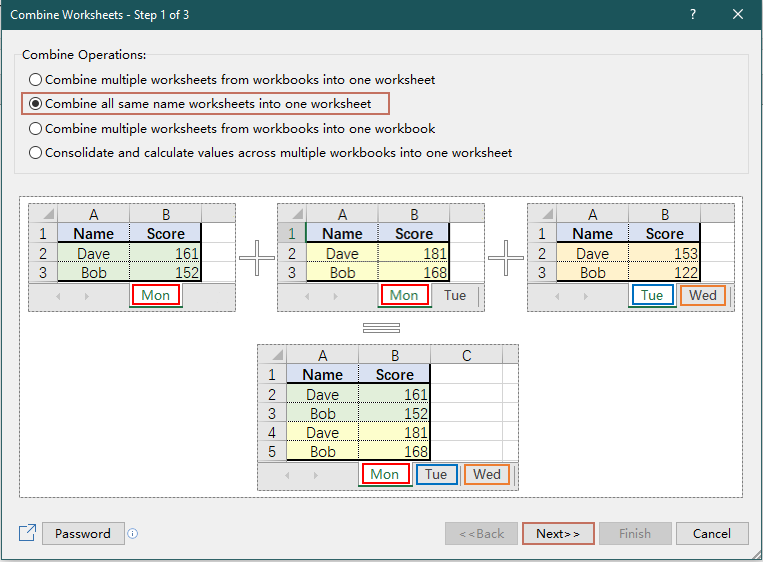Click Tue tab in the second sheet preview
The width and height of the screenshot is (763, 562).
(x=455, y=295)
